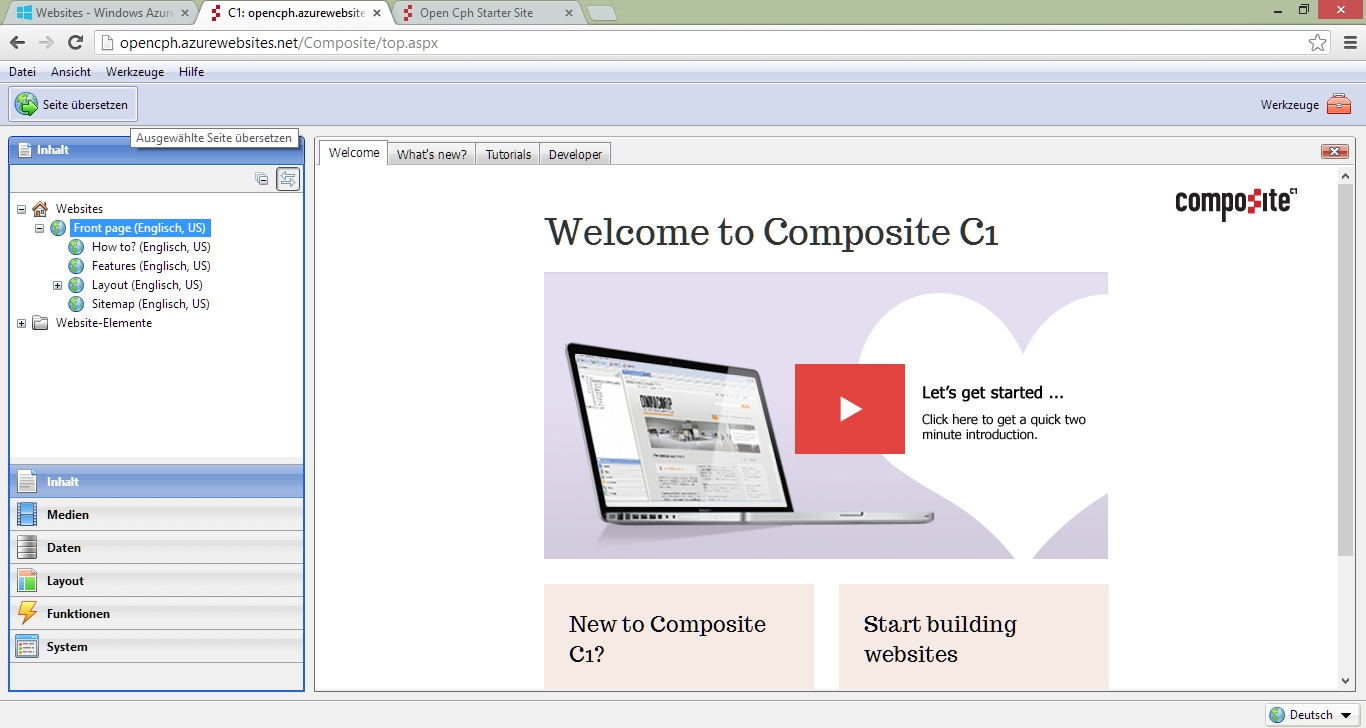Open the Deutsch language dropdown
The image size is (1366, 728).
coord(1312,715)
